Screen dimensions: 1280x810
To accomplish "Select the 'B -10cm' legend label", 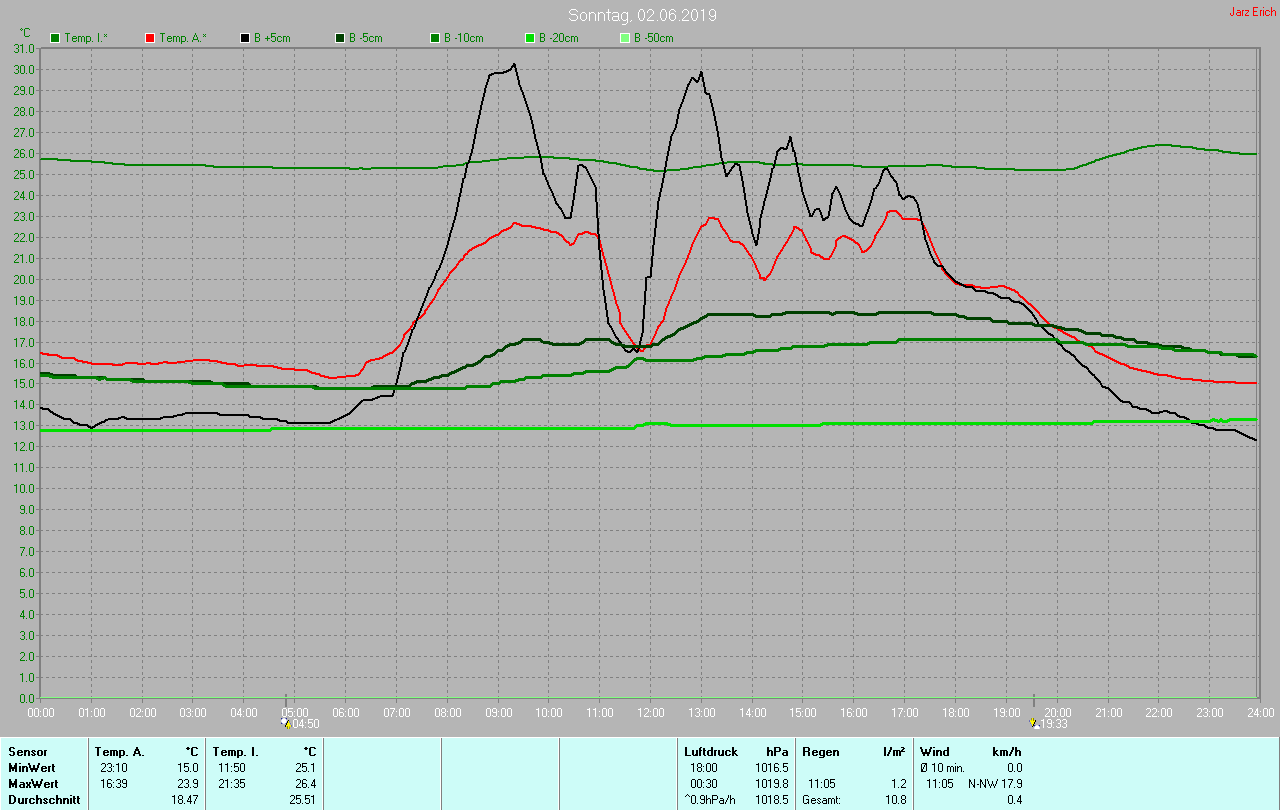I will click(464, 38).
